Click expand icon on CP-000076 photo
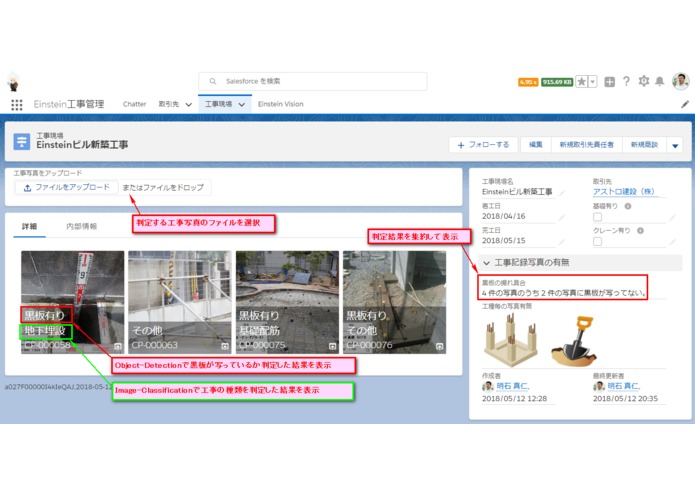This screenshot has height=494, width=695. 439,346
